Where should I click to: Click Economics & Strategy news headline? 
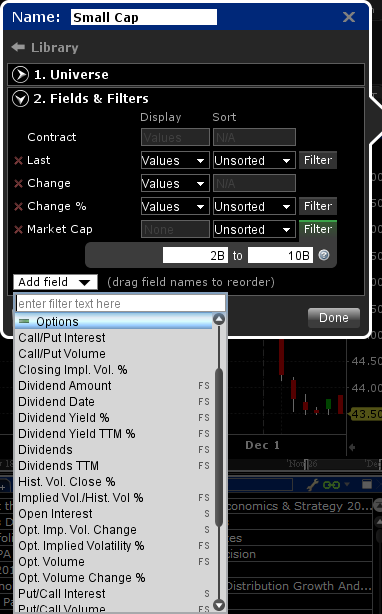coord(299,506)
